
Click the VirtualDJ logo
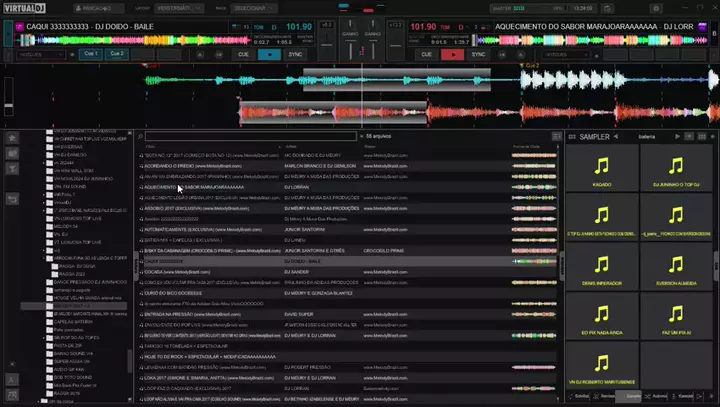pyautogui.click(x=24, y=8)
